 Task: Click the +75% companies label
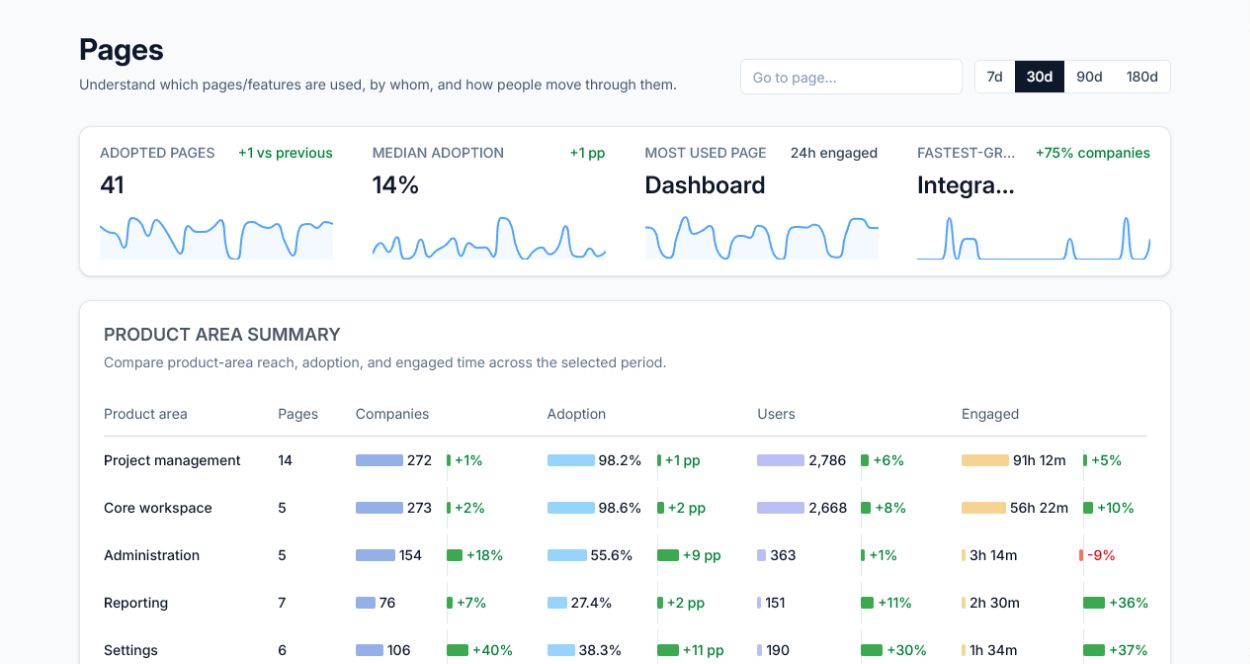(1092, 153)
